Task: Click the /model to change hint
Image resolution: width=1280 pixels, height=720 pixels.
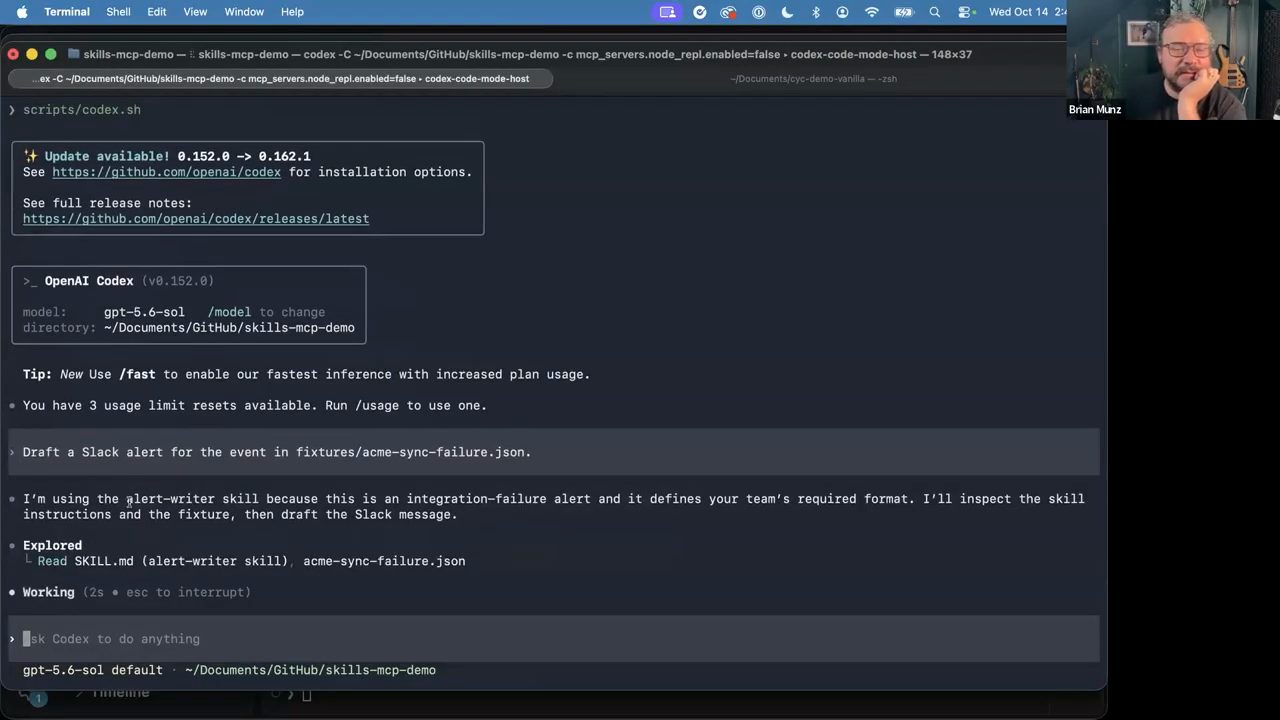Action: click(266, 312)
